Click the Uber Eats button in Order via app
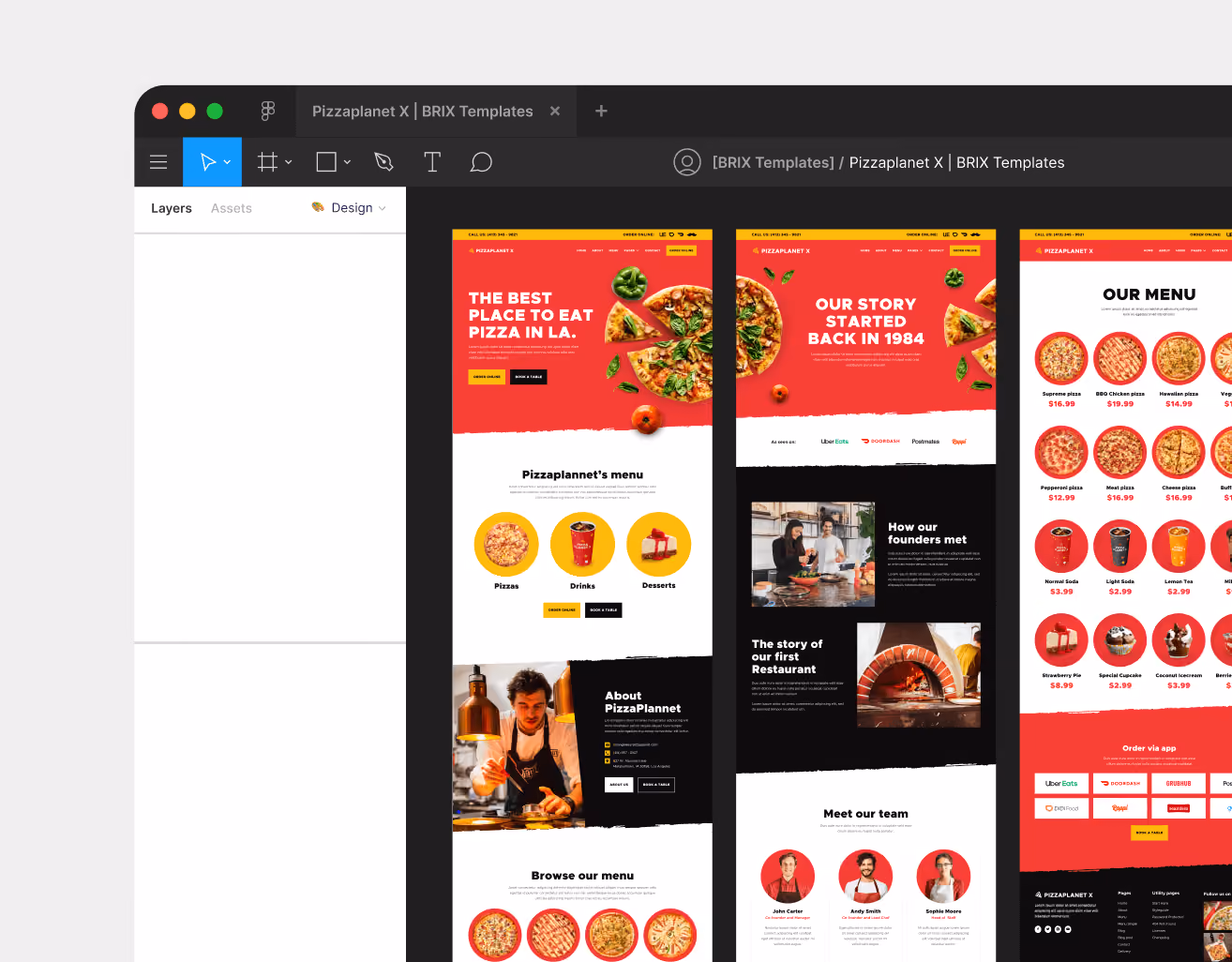1232x962 pixels. (1061, 783)
